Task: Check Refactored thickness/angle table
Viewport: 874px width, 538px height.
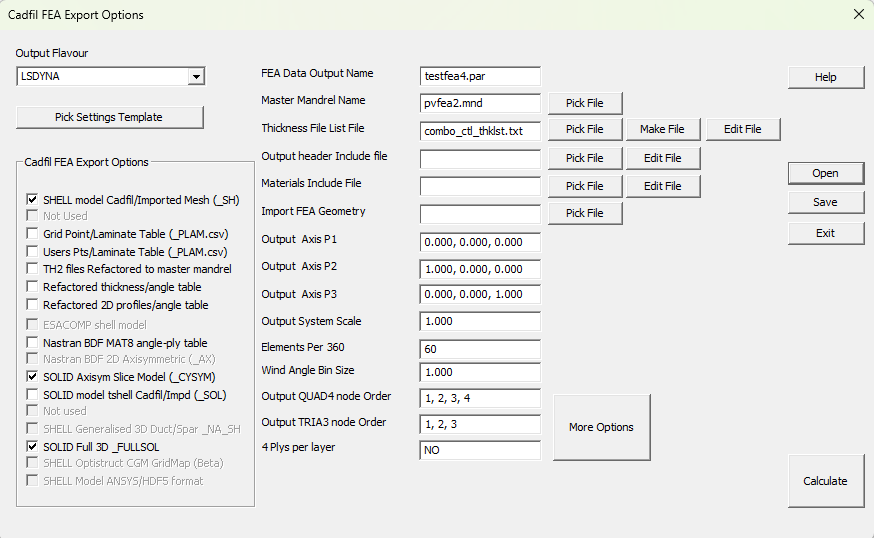Action: [32, 287]
